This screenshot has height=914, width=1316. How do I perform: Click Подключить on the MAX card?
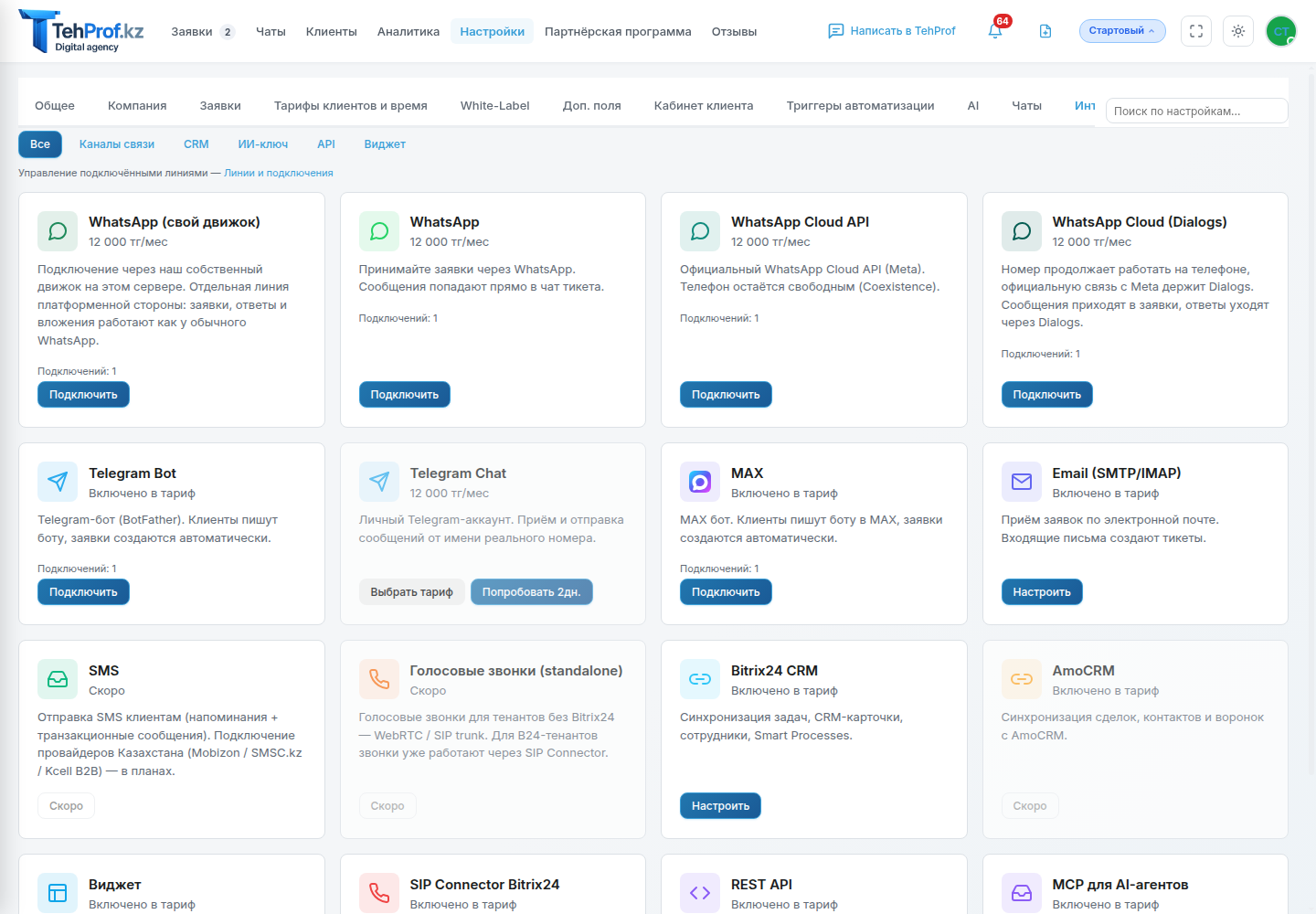tap(726, 592)
